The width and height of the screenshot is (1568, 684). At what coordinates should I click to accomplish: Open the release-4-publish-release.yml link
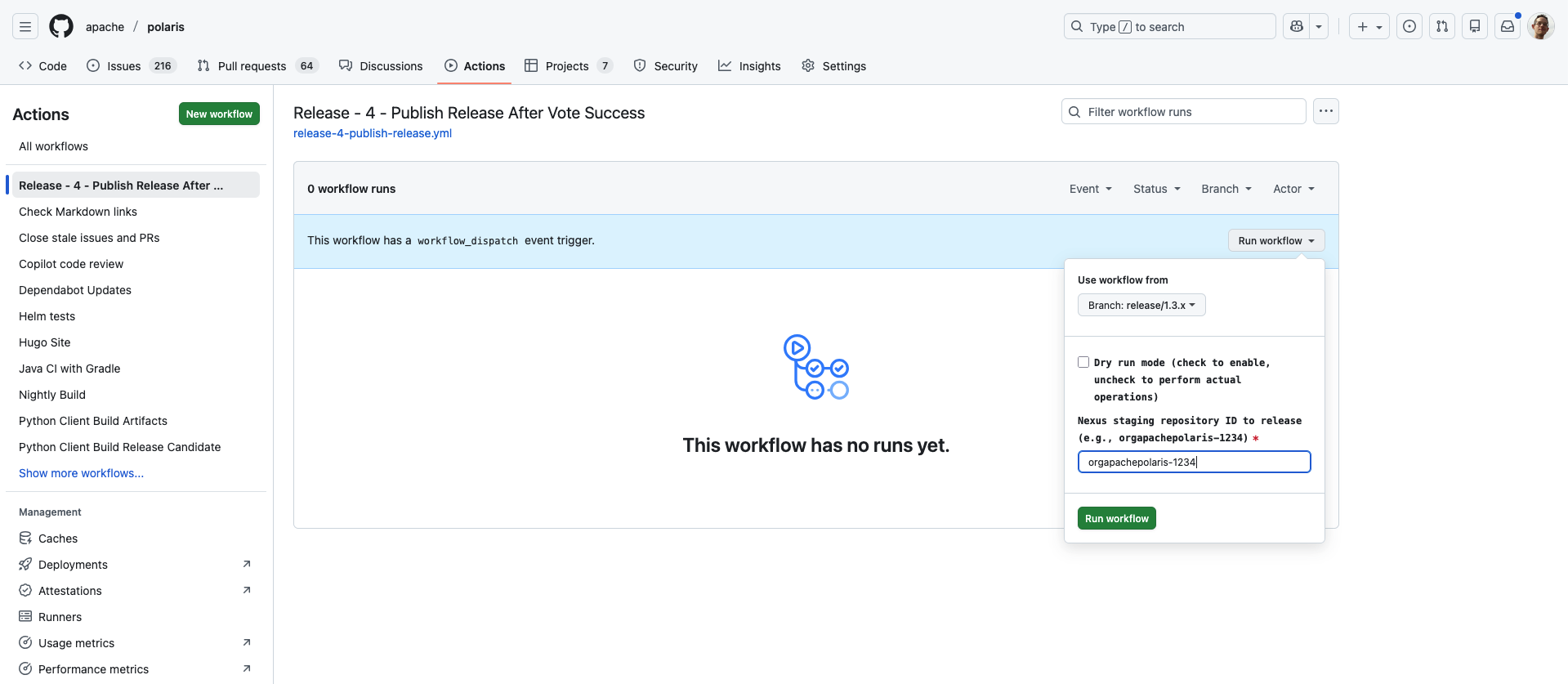[x=373, y=133]
